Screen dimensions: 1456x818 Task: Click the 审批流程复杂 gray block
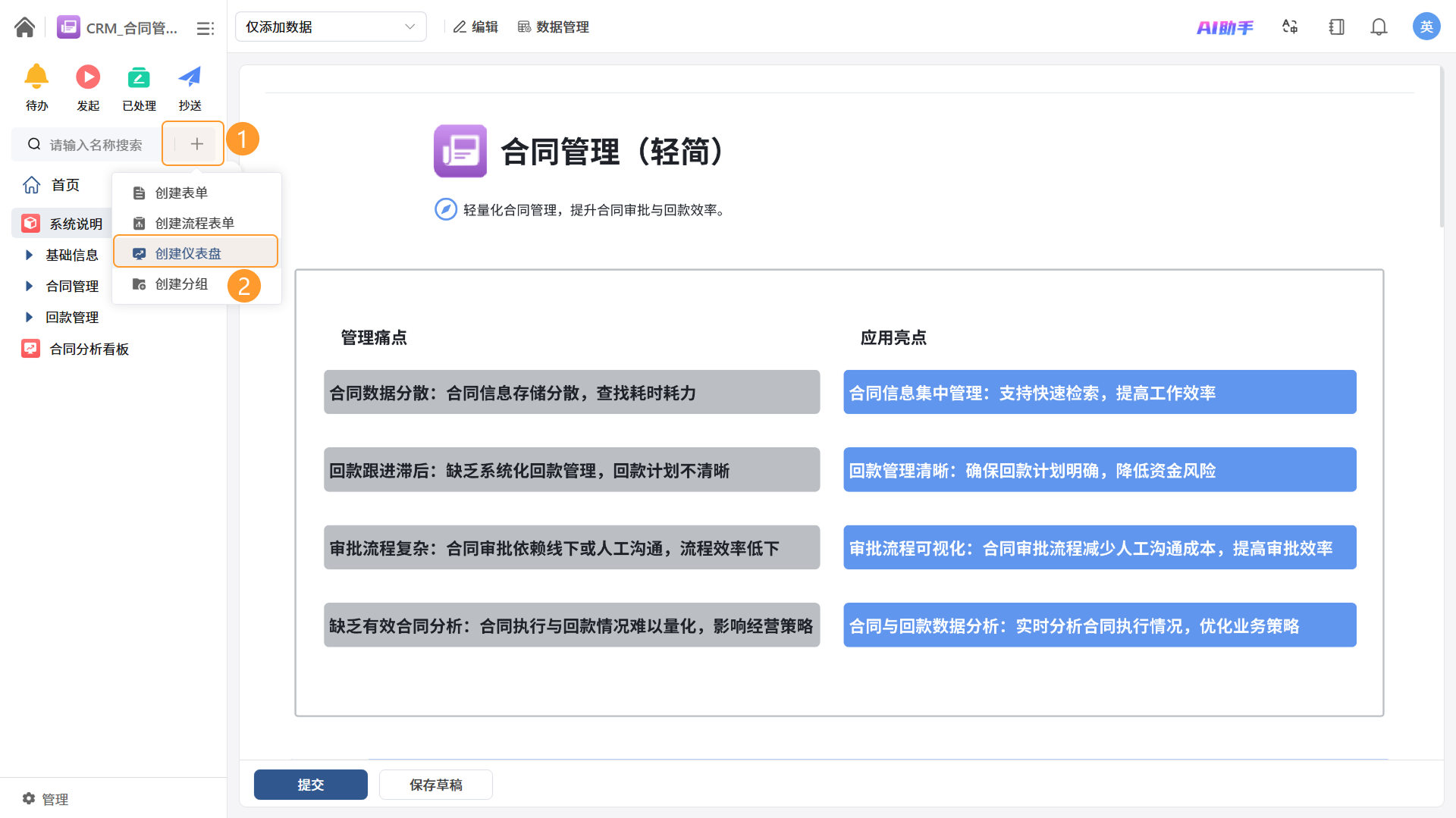coord(572,547)
